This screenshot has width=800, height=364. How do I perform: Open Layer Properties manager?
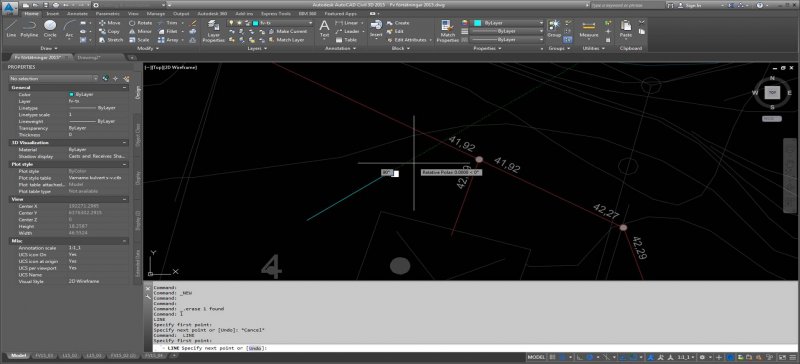214,31
